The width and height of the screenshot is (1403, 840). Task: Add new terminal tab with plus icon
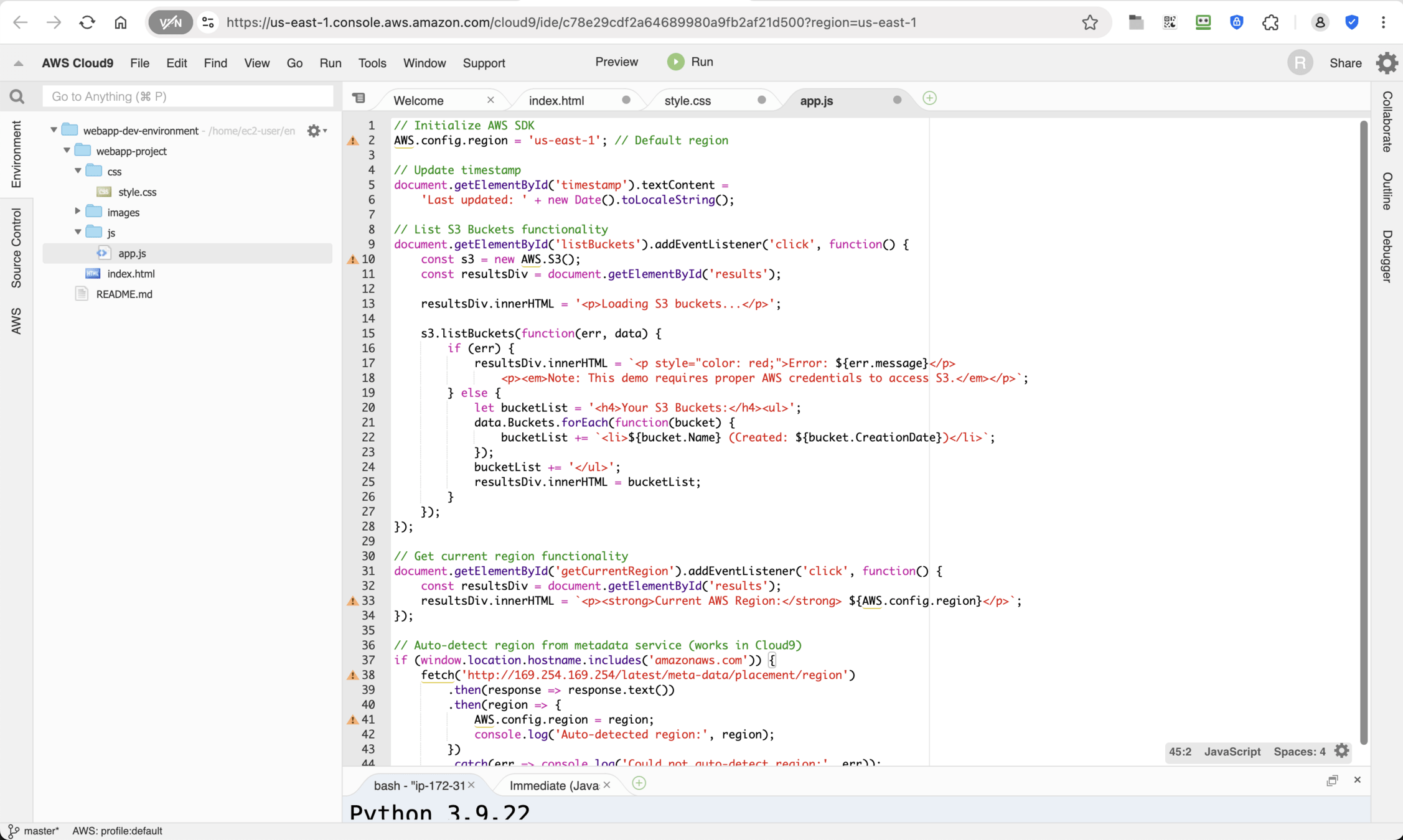[x=639, y=783]
